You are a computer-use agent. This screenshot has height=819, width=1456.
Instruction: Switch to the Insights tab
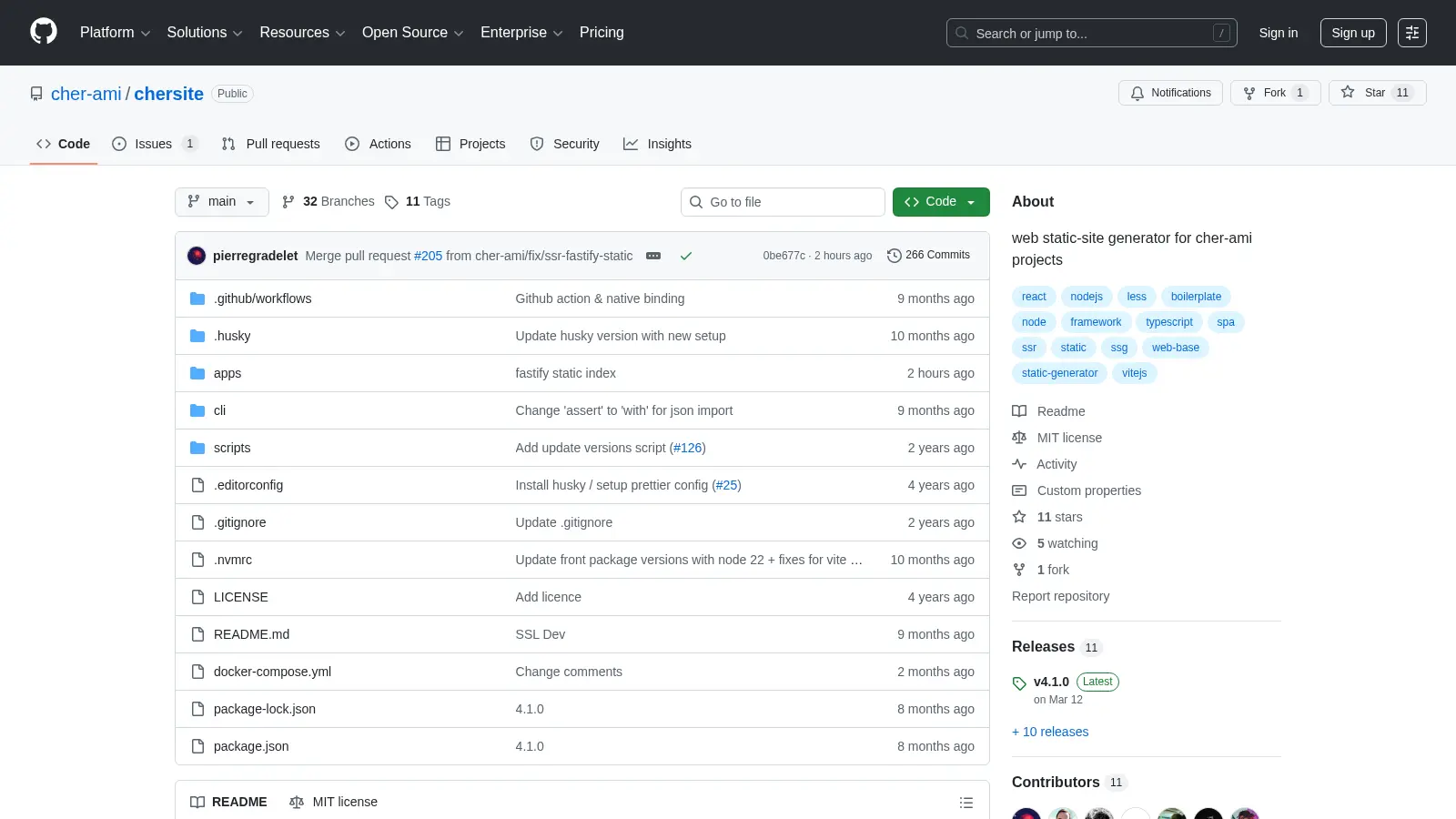click(657, 144)
